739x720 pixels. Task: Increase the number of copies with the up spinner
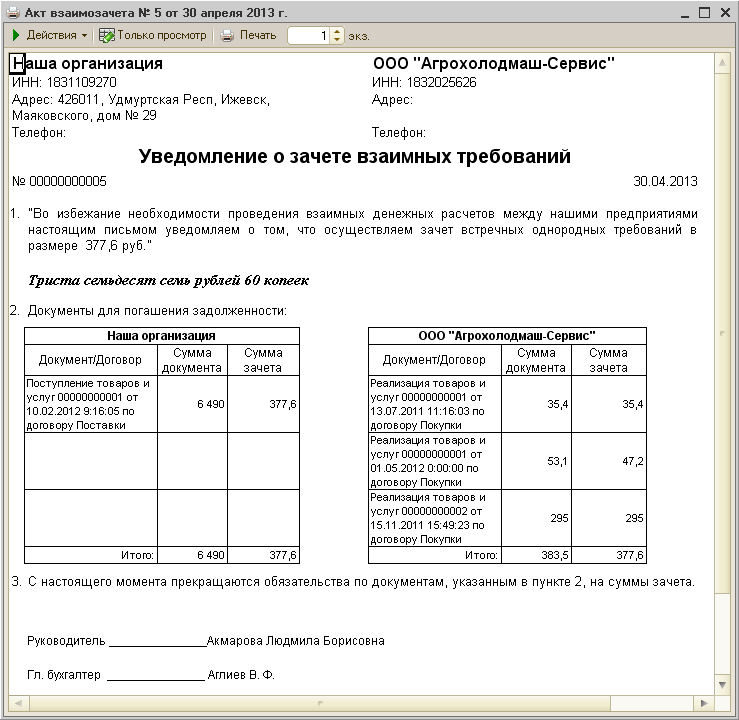337,32
